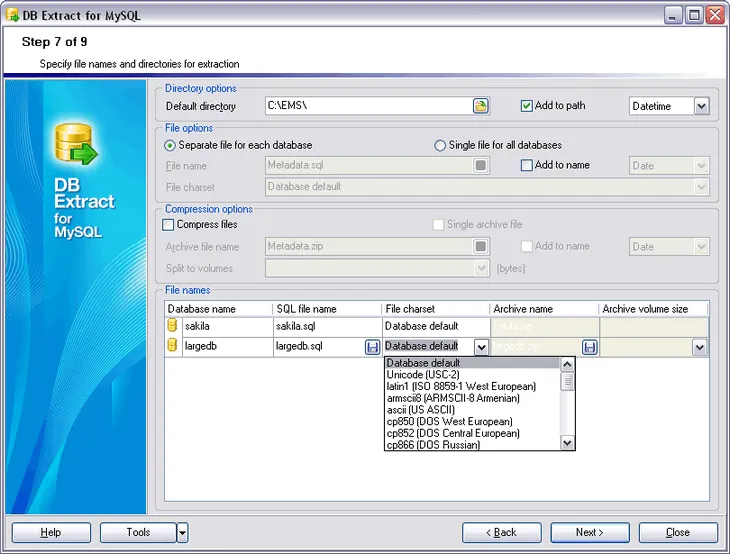Select the largedb database name cell
The width and height of the screenshot is (730, 554).
(x=227, y=346)
